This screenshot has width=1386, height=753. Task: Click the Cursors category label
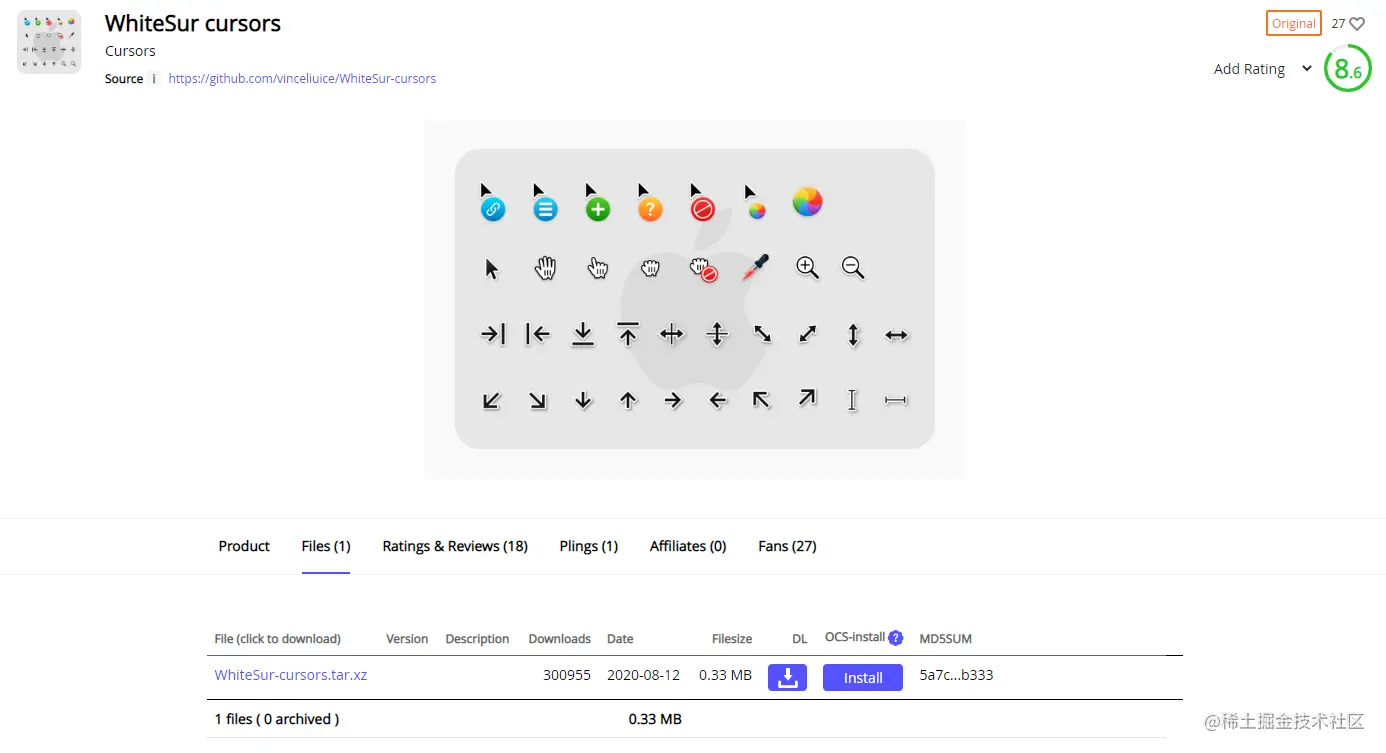(x=130, y=51)
